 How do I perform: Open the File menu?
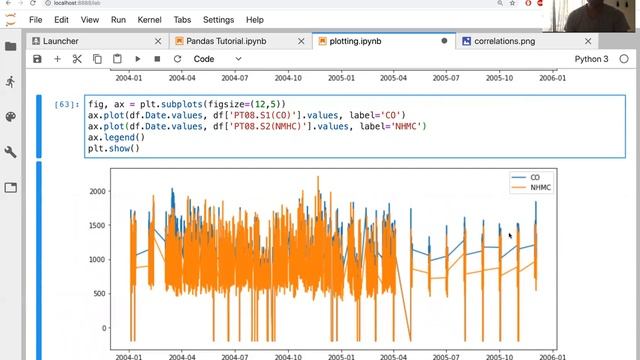pyautogui.click(x=36, y=20)
